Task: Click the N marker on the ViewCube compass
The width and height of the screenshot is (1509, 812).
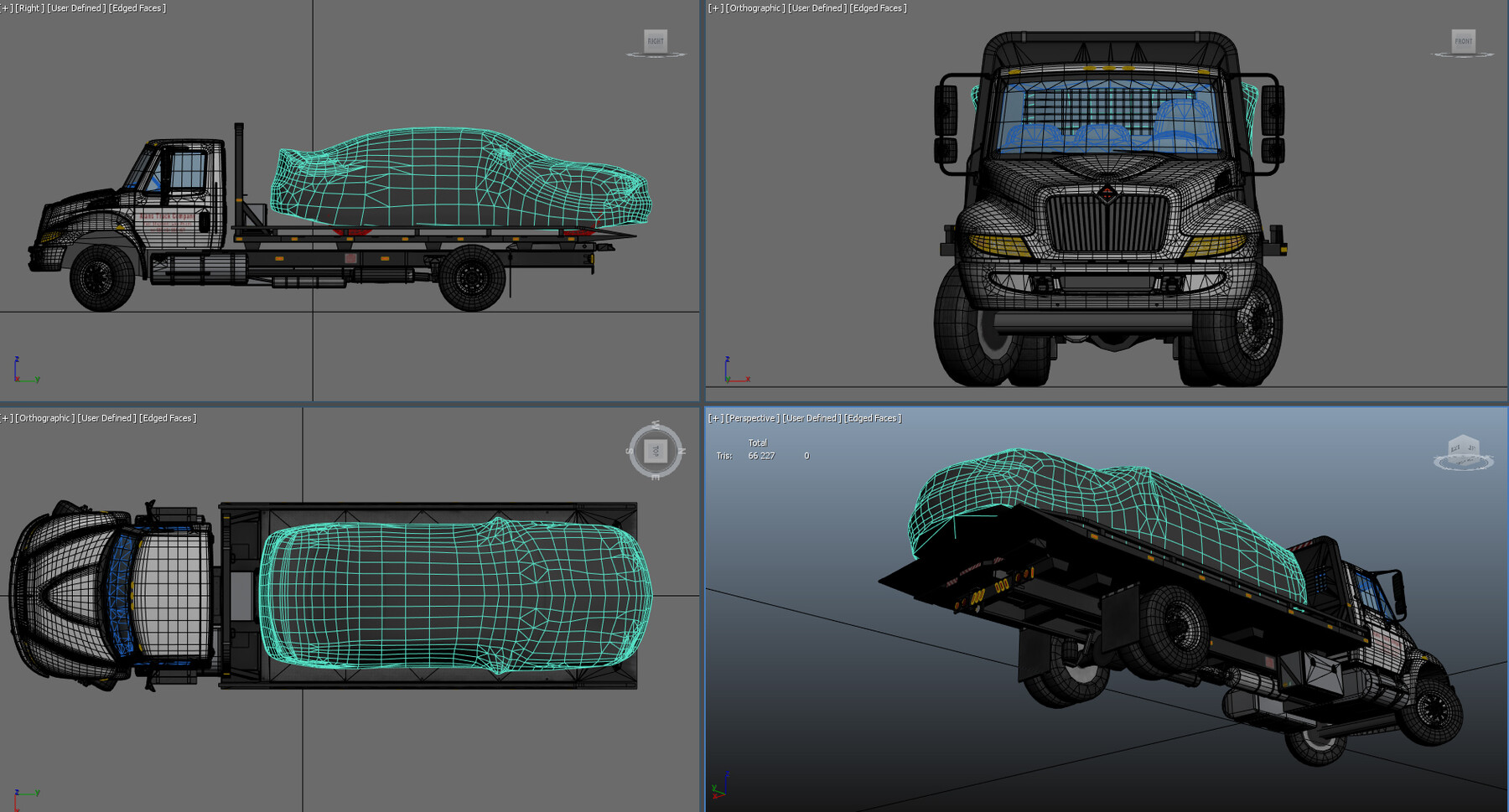Action: click(682, 452)
